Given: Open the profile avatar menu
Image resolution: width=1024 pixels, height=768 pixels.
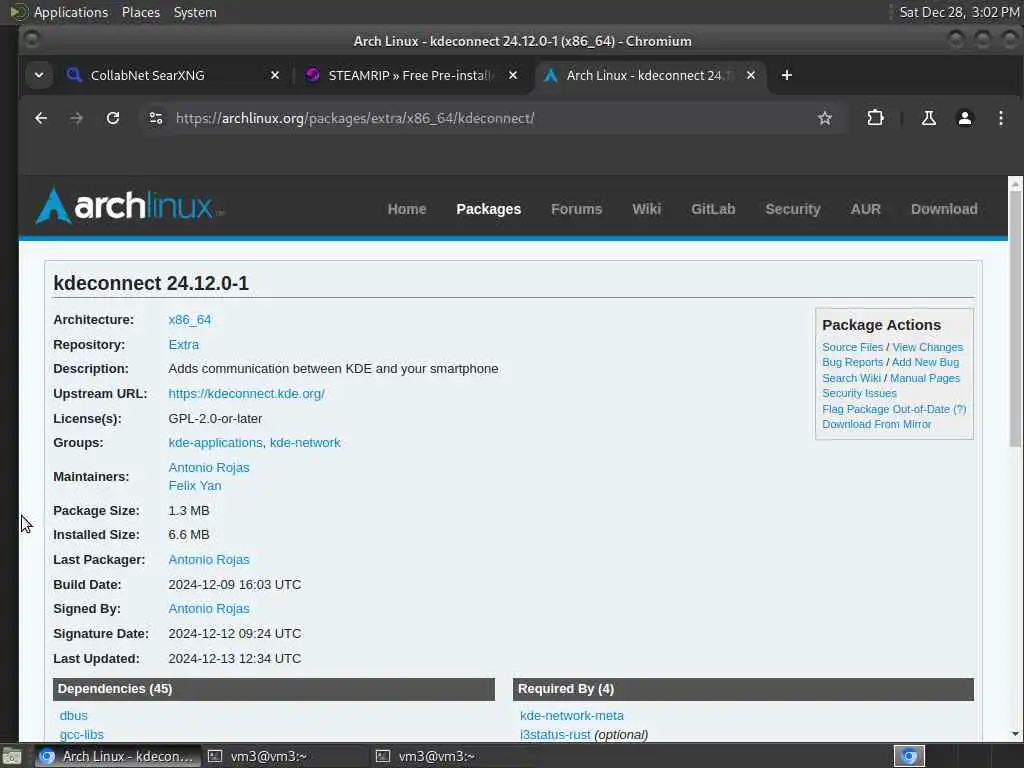Looking at the screenshot, I should click(965, 118).
